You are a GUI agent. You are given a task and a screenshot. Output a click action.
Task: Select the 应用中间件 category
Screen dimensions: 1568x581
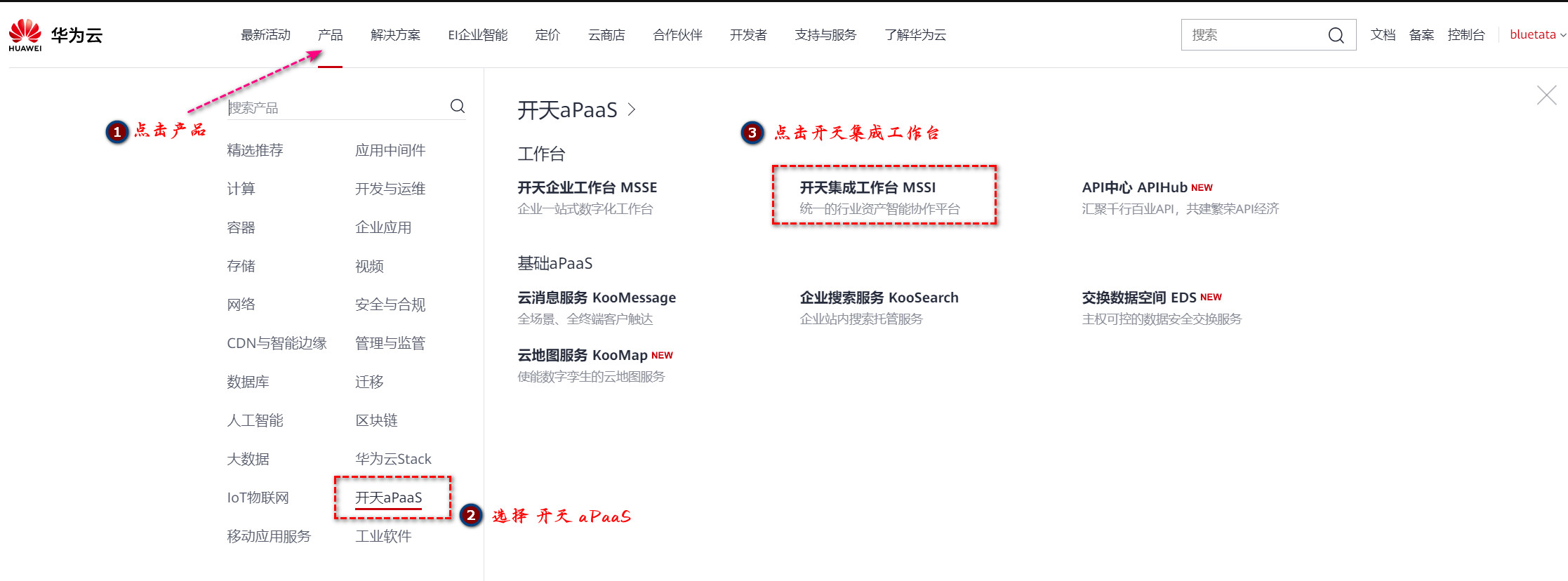[390, 150]
